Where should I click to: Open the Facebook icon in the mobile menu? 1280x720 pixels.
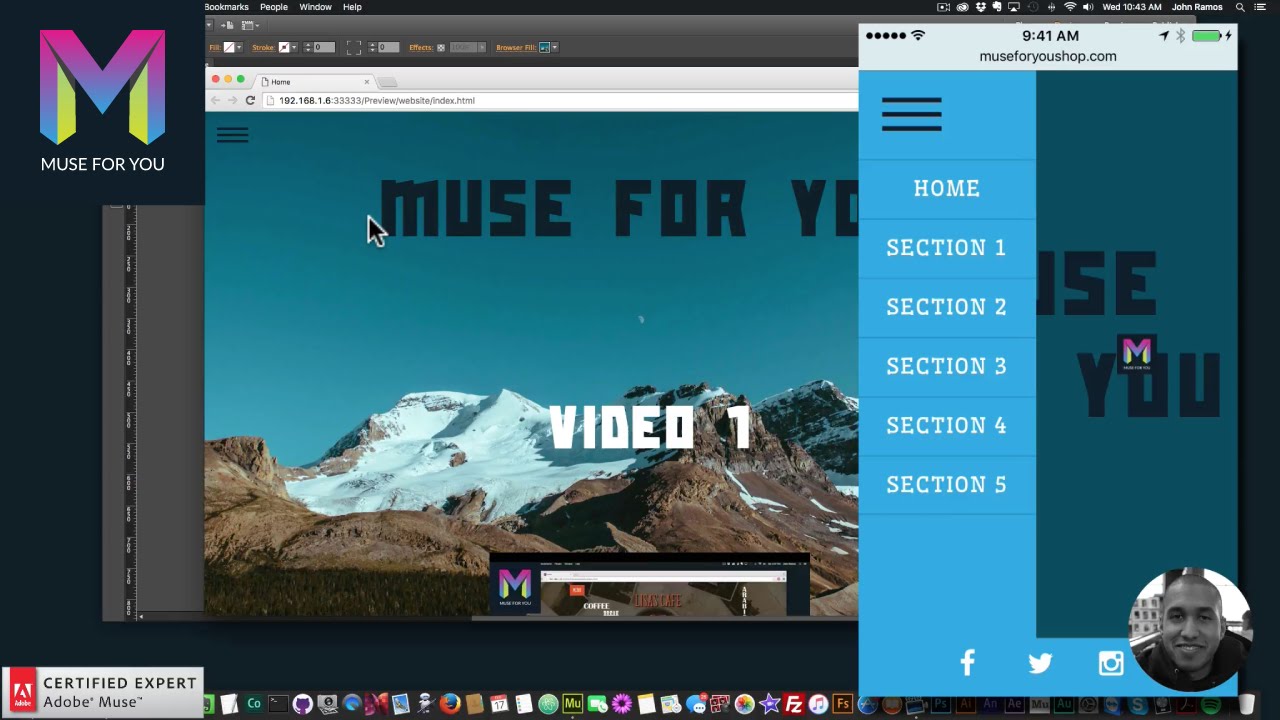click(x=967, y=663)
